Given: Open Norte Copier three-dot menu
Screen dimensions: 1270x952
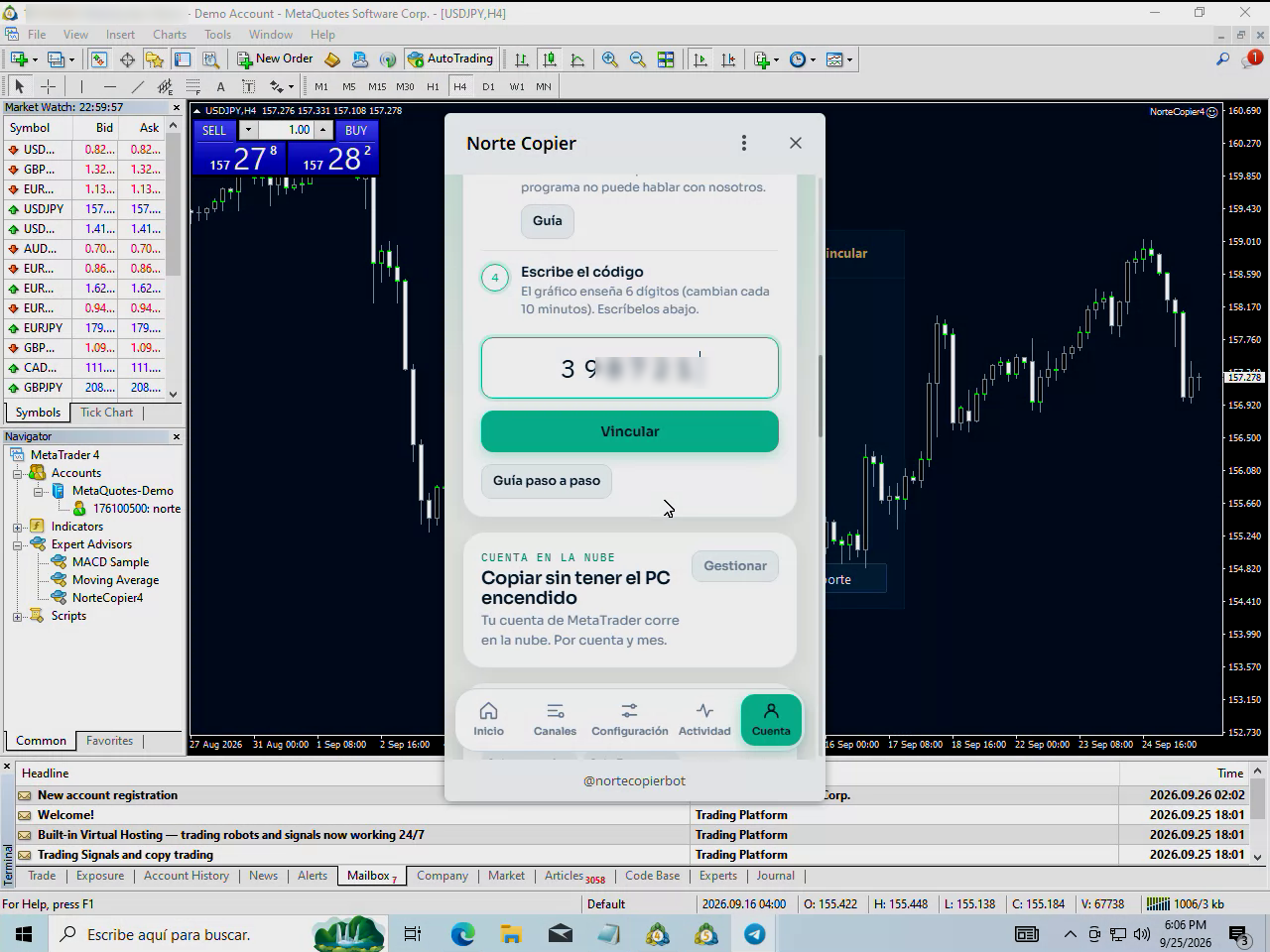Looking at the screenshot, I should tap(744, 143).
